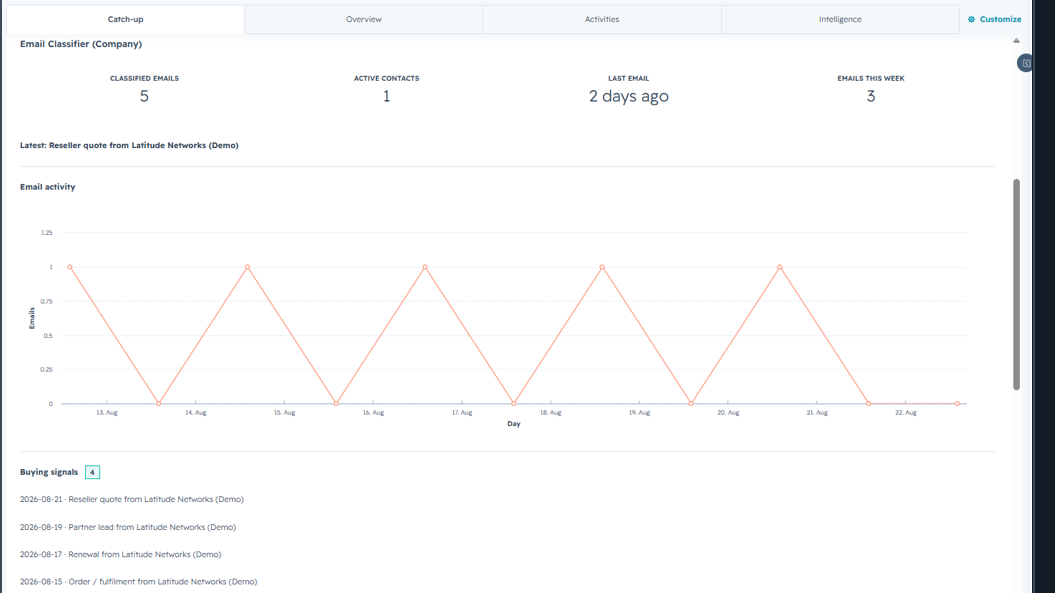Click the Buying signals count badge showing 4

[92, 473]
